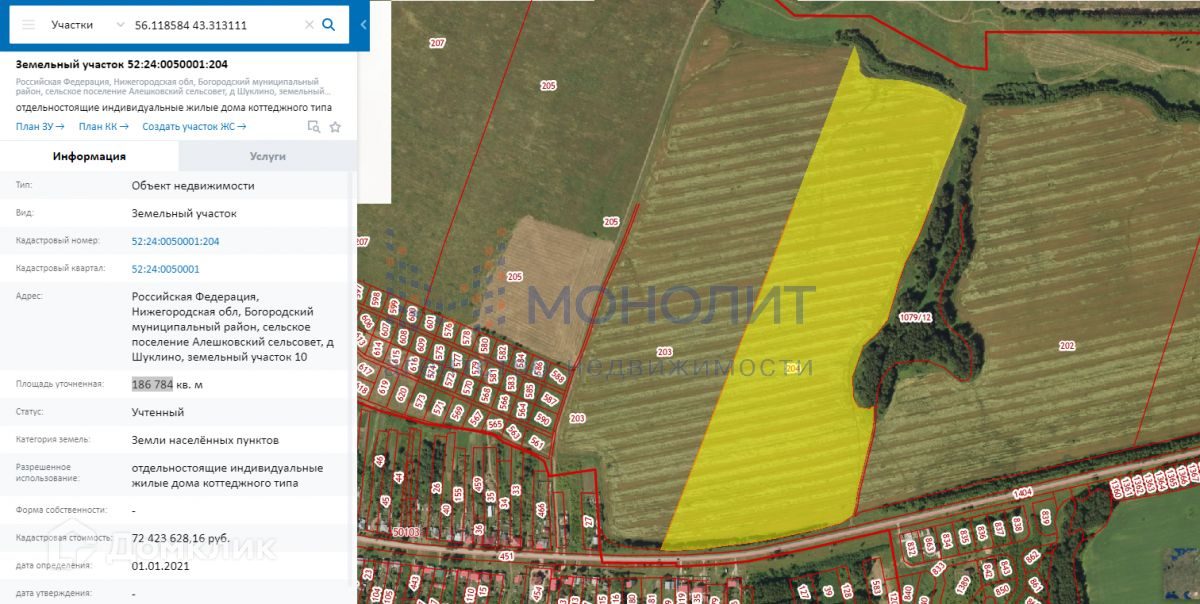Select parcel 203 on the map

(x=664, y=352)
